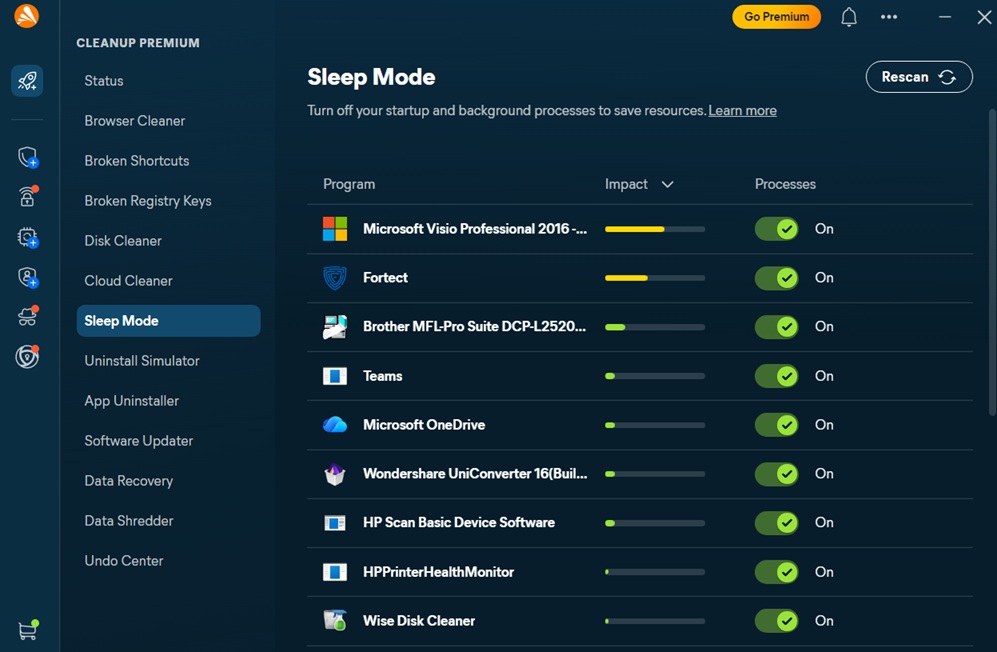Click the Wondershare UniConverter icon
This screenshot has height=652, width=997.
pos(335,474)
